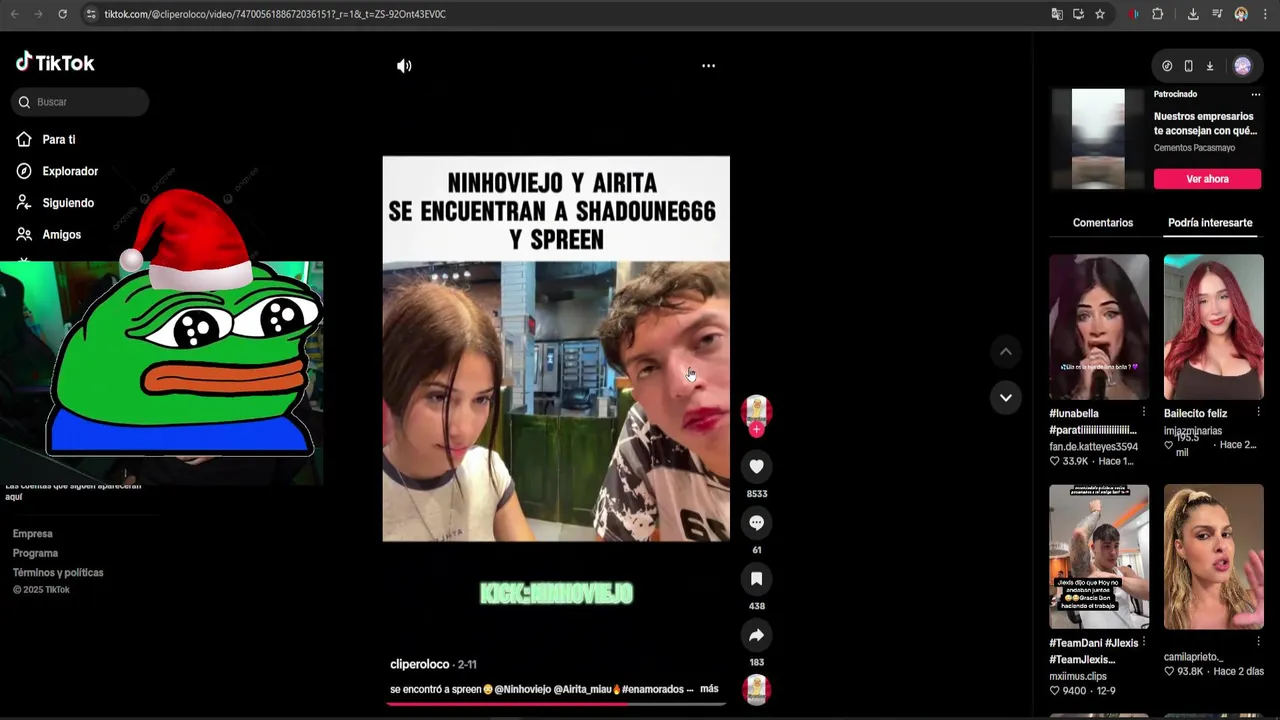Open the #TeamDani #Jlexis video thumbnail
The height and width of the screenshot is (720, 1280).
coord(1099,557)
